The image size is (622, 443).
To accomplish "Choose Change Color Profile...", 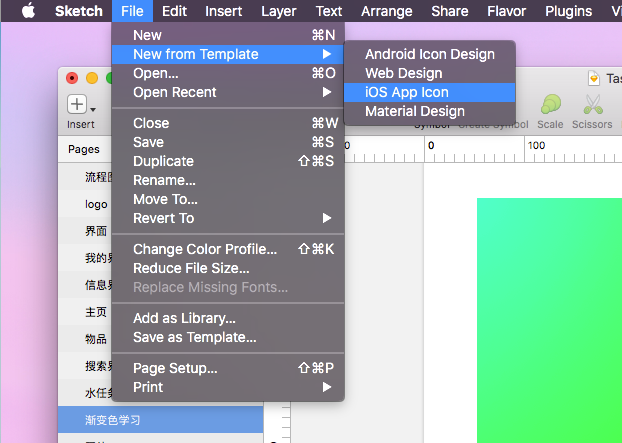I will coord(228,249).
